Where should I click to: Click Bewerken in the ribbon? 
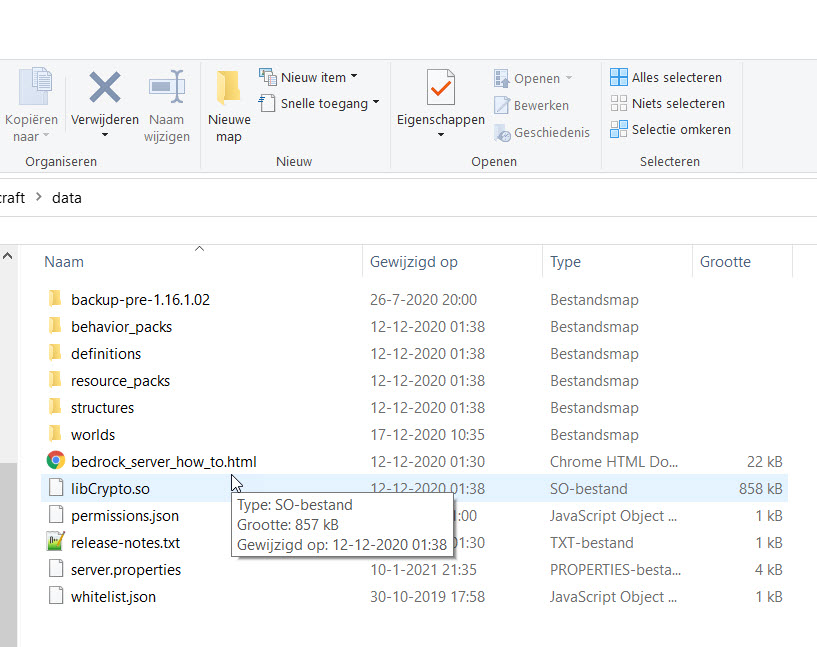coord(531,105)
